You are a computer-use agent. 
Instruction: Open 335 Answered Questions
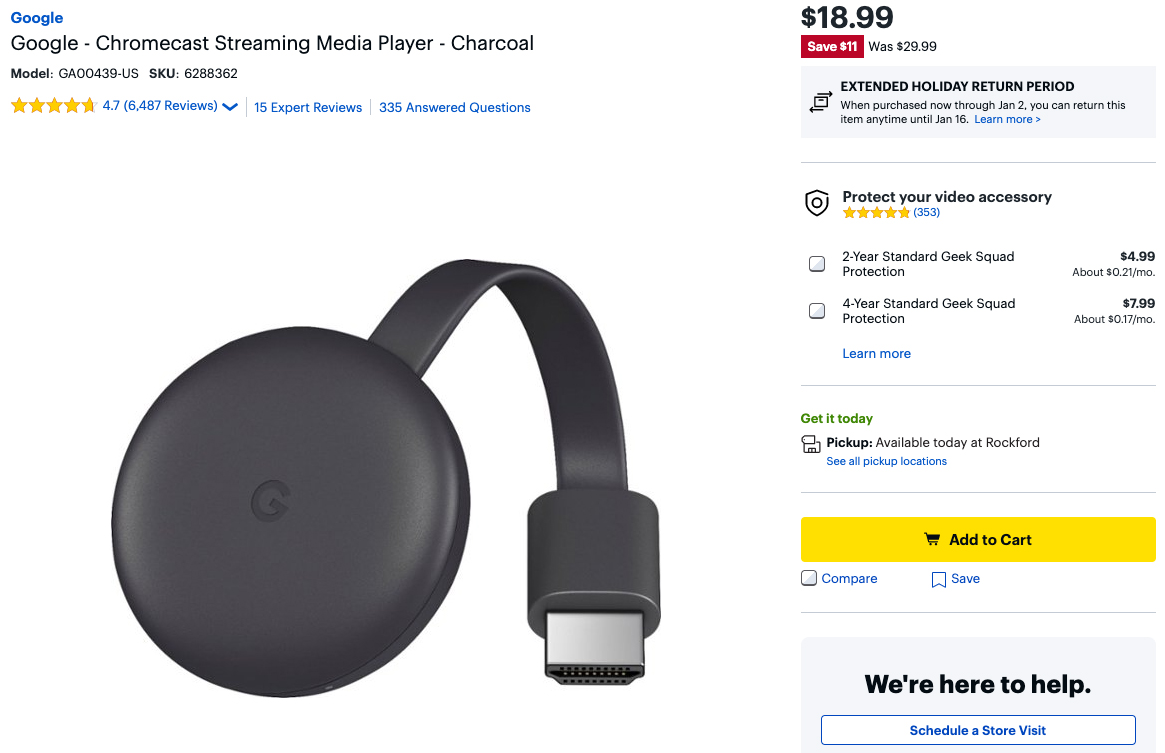pos(454,108)
